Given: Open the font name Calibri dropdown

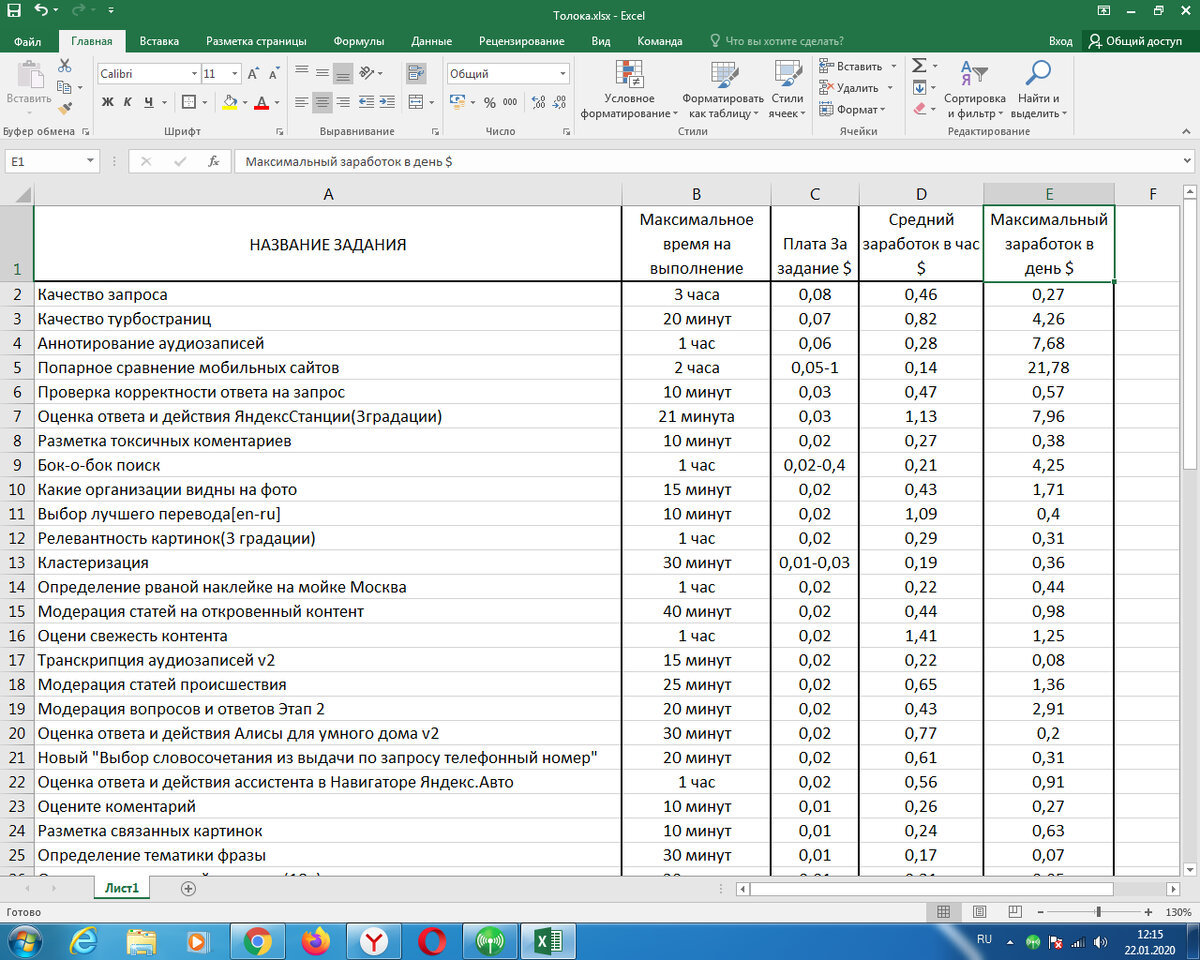Looking at the screenshot, I should click(x=194, y=74).
